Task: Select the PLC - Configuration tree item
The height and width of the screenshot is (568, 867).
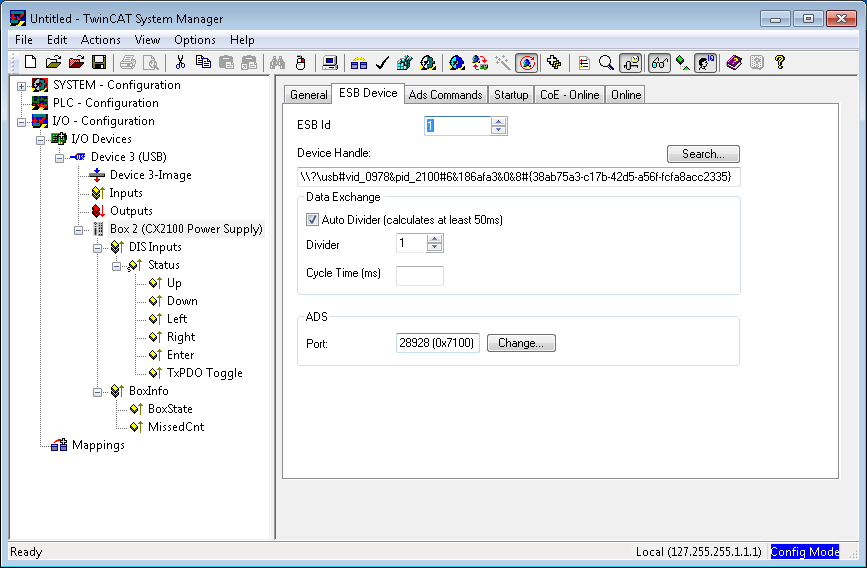Action: pyautogui.click(x=106, y=103)
